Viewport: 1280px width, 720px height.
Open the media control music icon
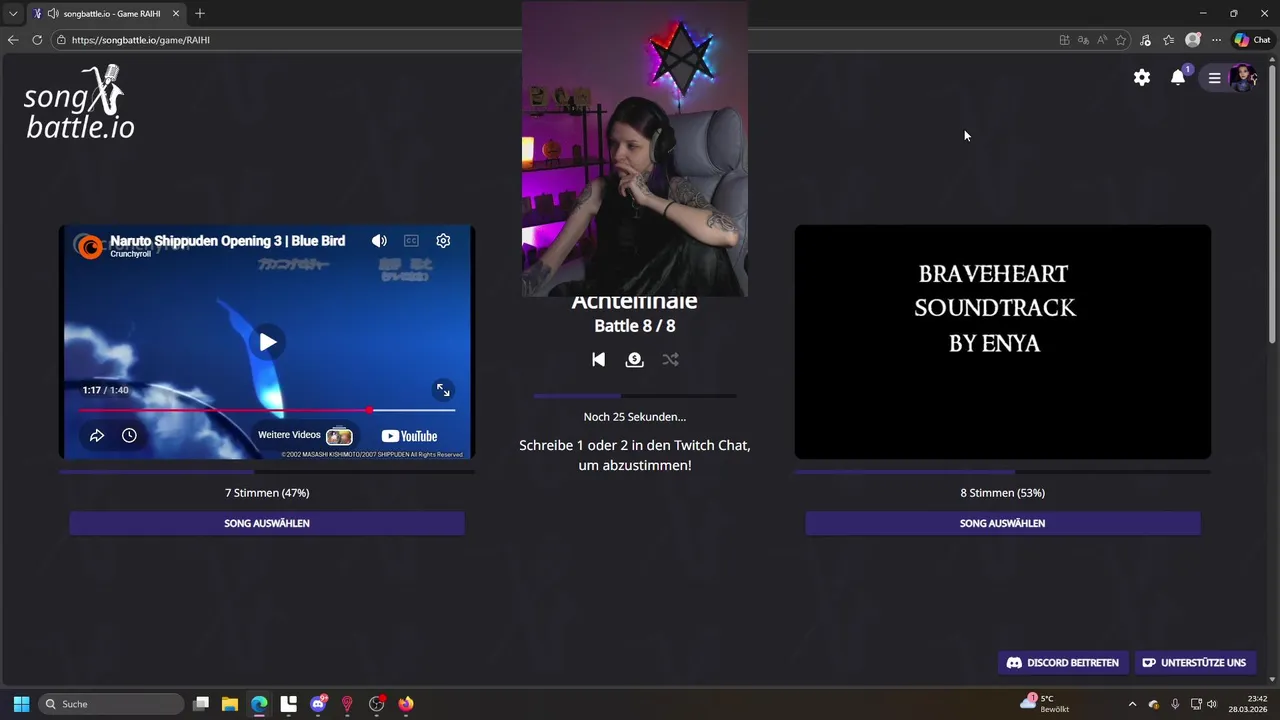click(1145, 40)
